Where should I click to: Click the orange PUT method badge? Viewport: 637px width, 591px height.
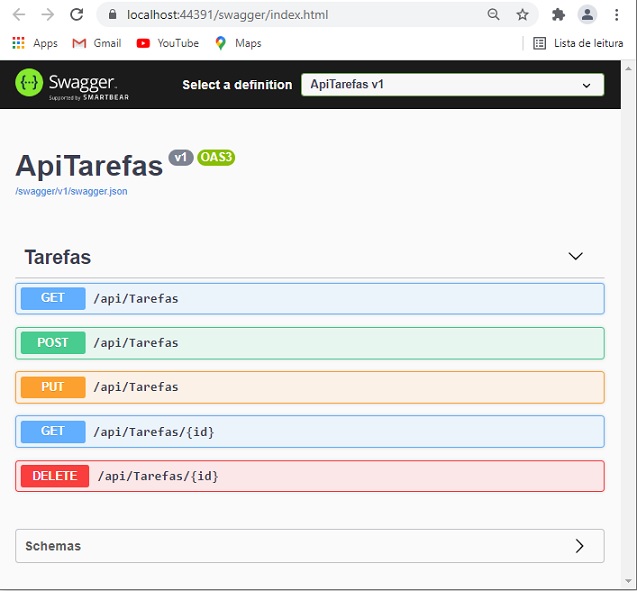click(x=53, y=387)
